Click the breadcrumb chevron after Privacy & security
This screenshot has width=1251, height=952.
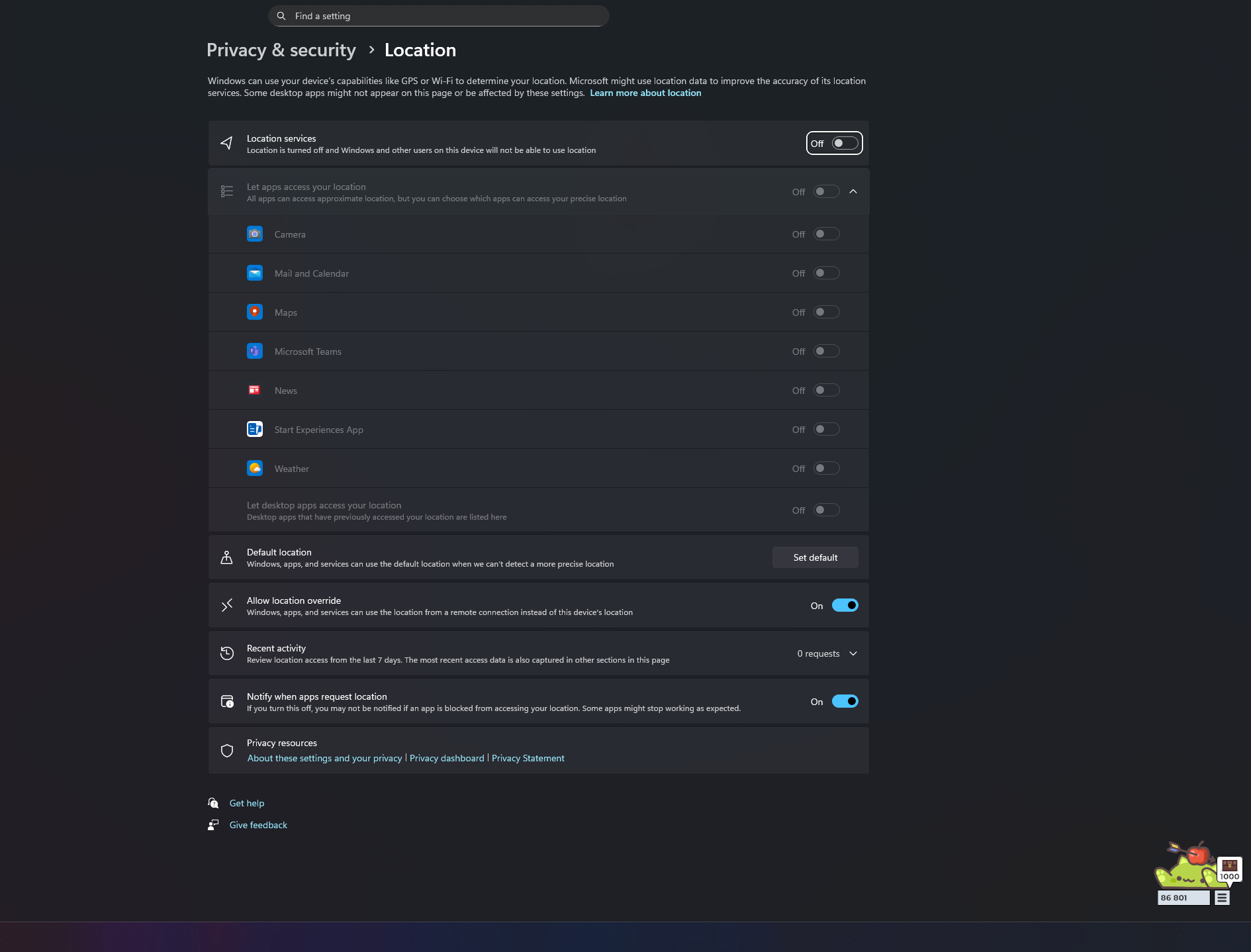[x=371, y=50]
